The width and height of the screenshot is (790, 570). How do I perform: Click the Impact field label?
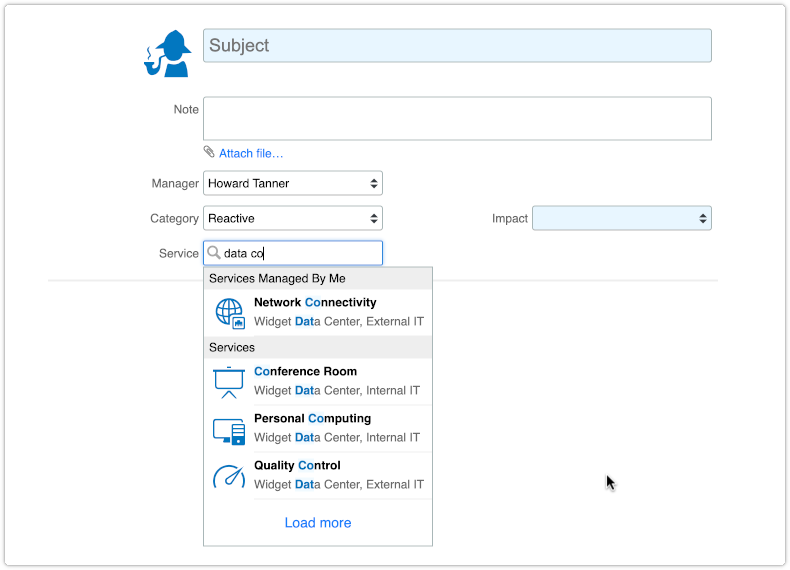[x=510, y=218]
